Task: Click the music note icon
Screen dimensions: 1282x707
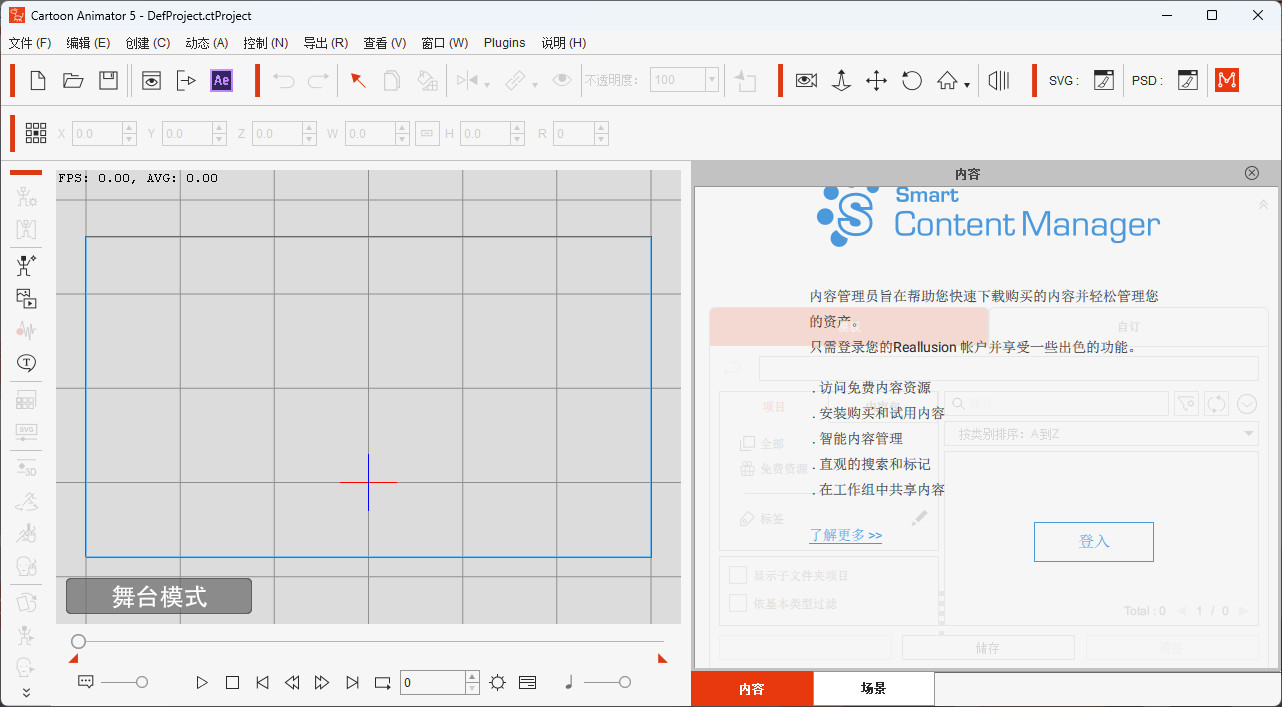Action: [568, 682]
